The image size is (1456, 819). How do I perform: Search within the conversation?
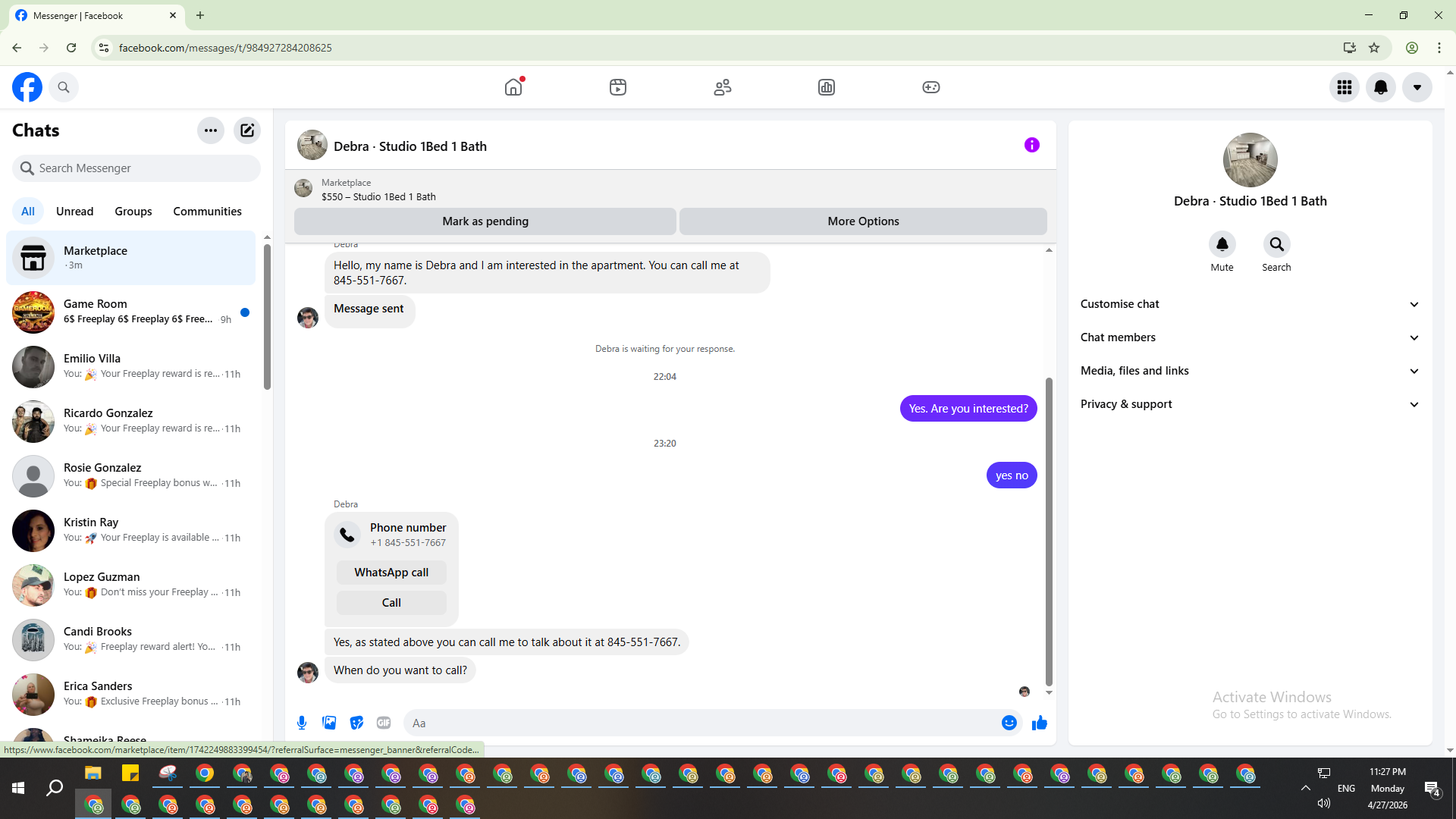point(1277,244)
